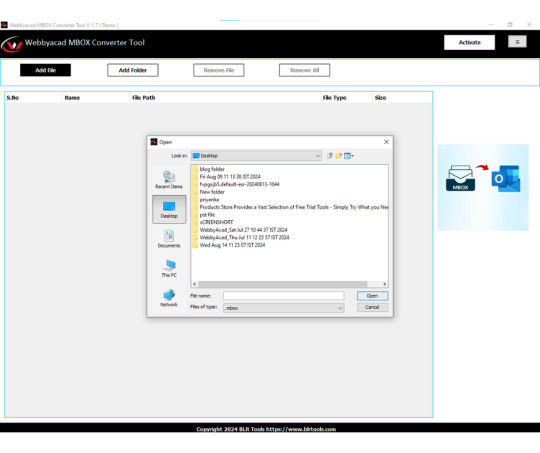
Task: Select the 'New folder' entry
Action: pos(209,192)
